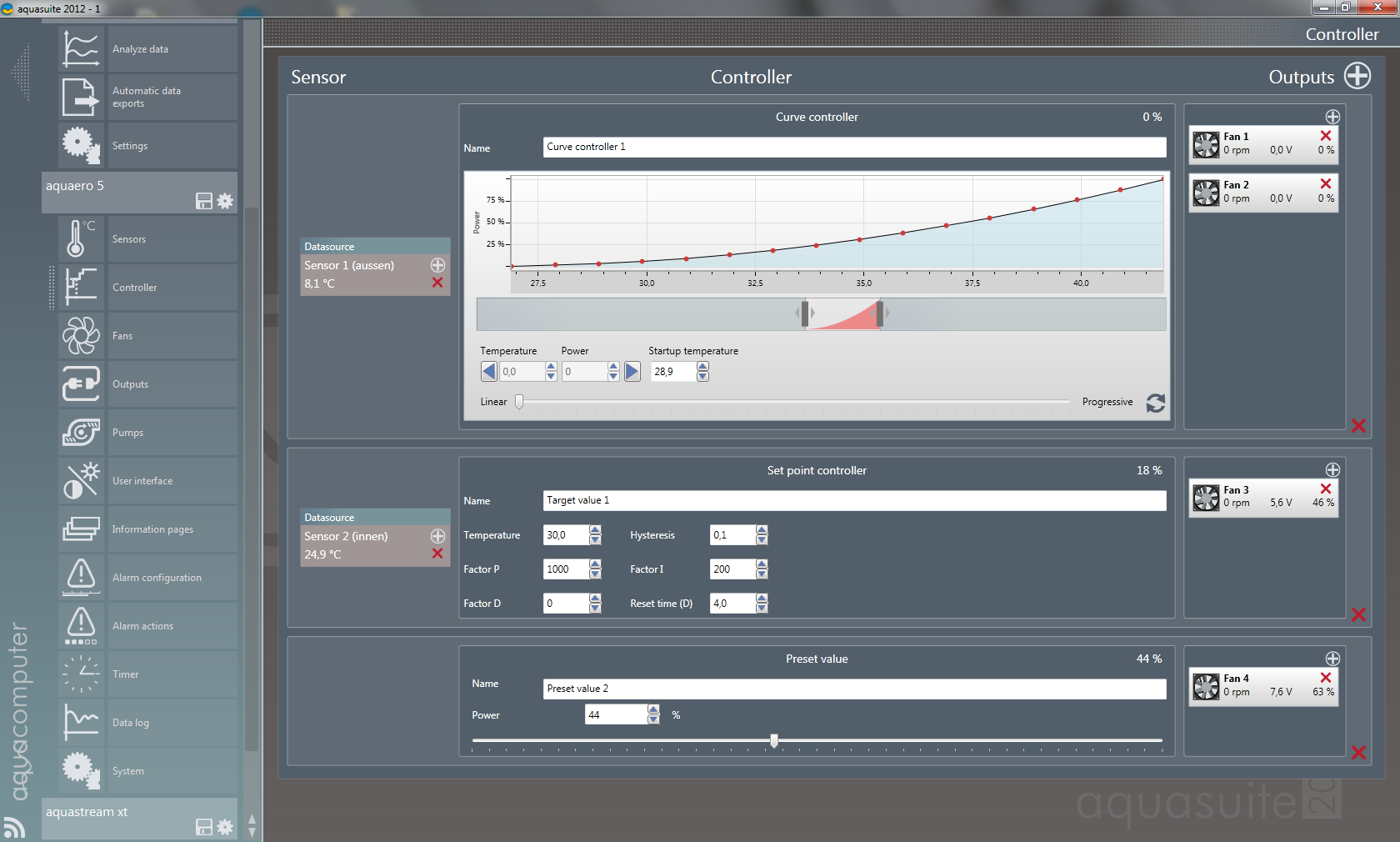The height and width of the screenshot is (842, 1400).
Task: Click right handle of curve range slider
Action: pos(879,314)
